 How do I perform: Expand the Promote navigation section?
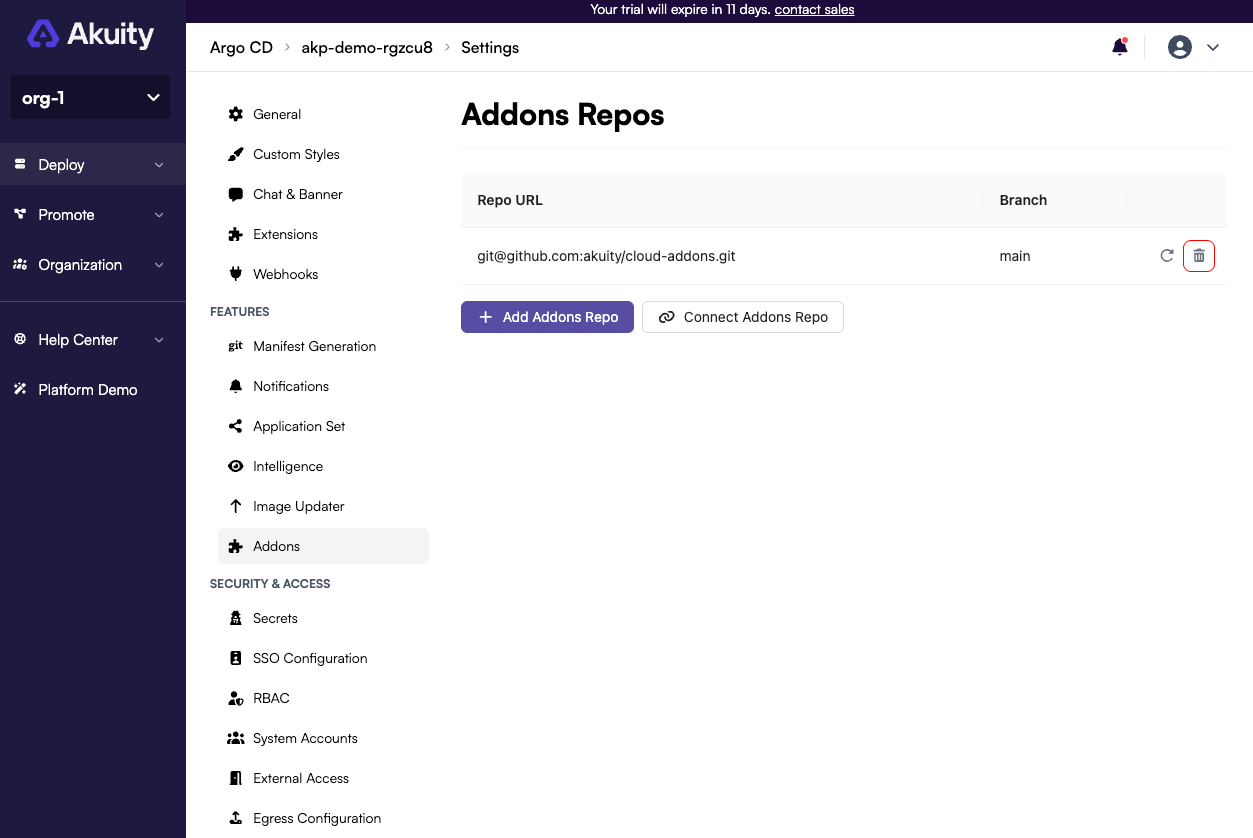(92, 214)
